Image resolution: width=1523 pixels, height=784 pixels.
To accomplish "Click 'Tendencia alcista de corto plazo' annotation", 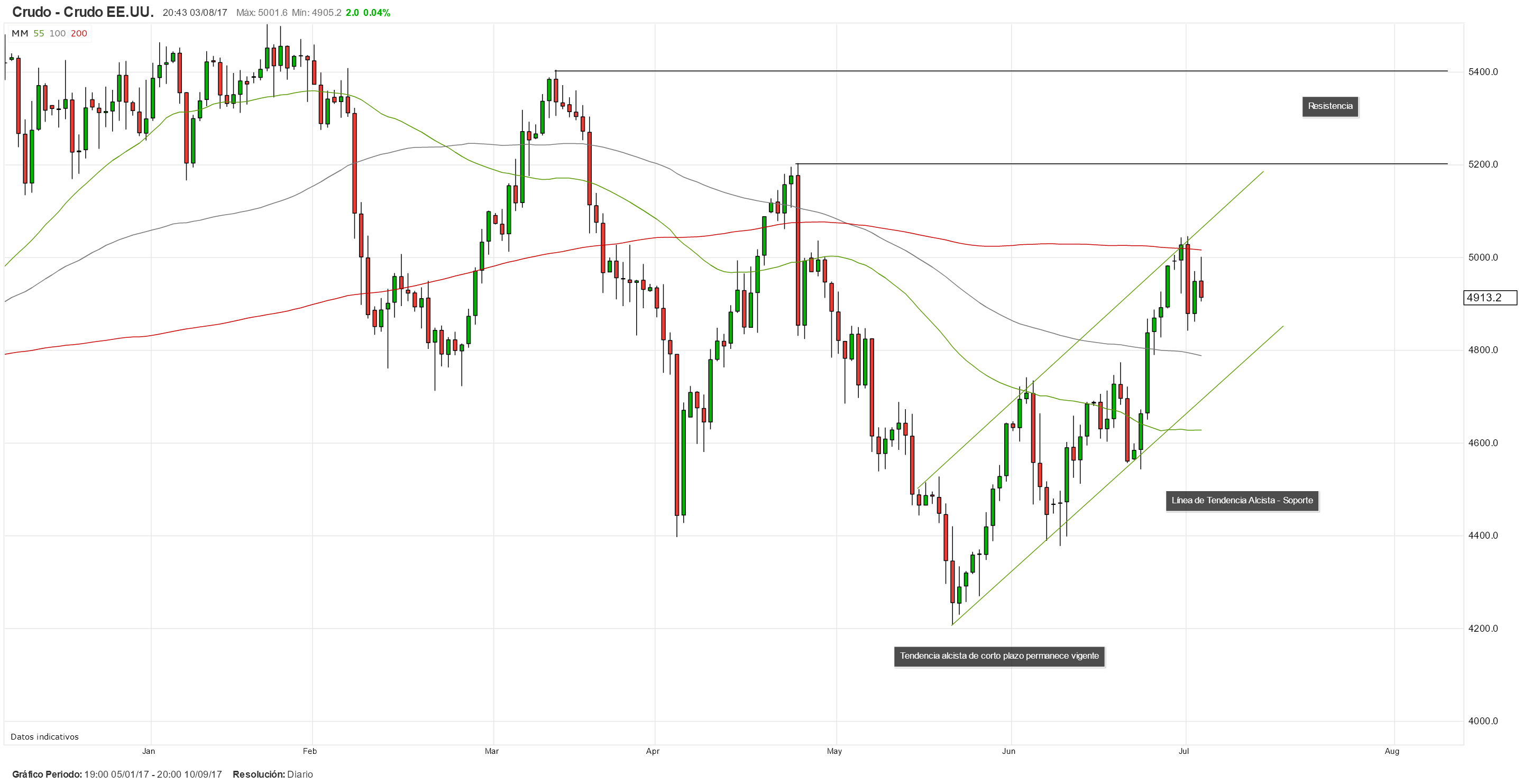I will (x=998, y=656).
